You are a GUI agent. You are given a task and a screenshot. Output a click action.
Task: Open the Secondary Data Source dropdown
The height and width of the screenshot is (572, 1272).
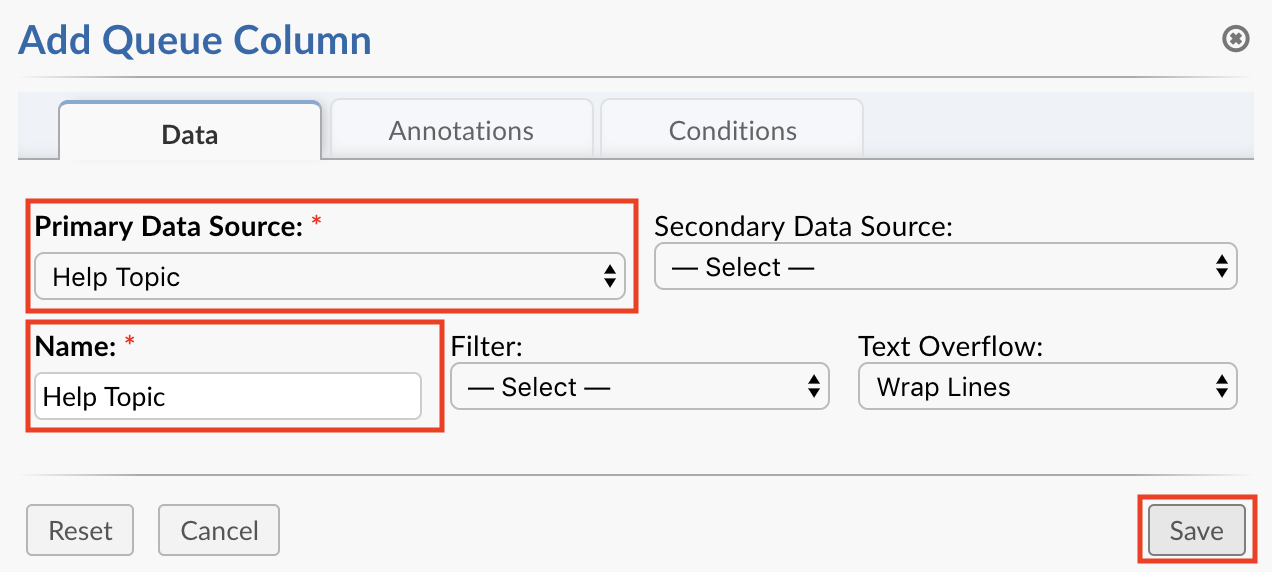946,267
